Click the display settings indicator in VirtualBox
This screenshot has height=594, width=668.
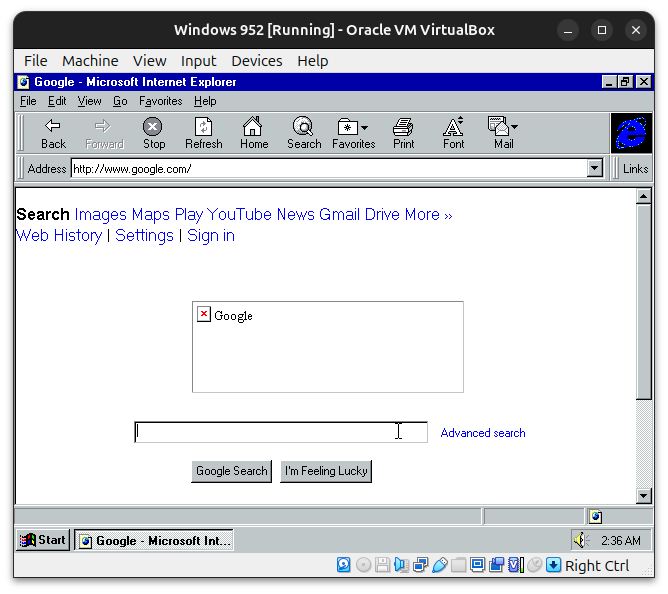click(477, 565)
